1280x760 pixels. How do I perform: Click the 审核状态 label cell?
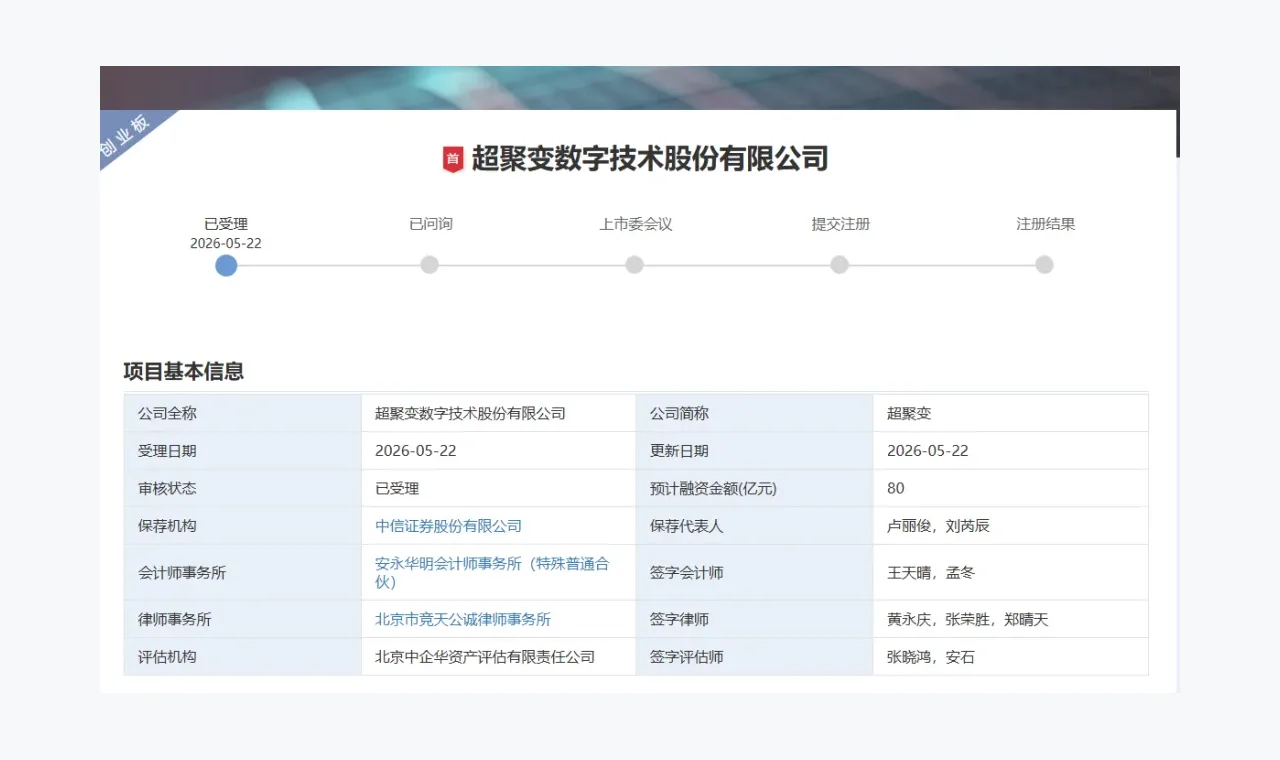[x=243, y=488]
